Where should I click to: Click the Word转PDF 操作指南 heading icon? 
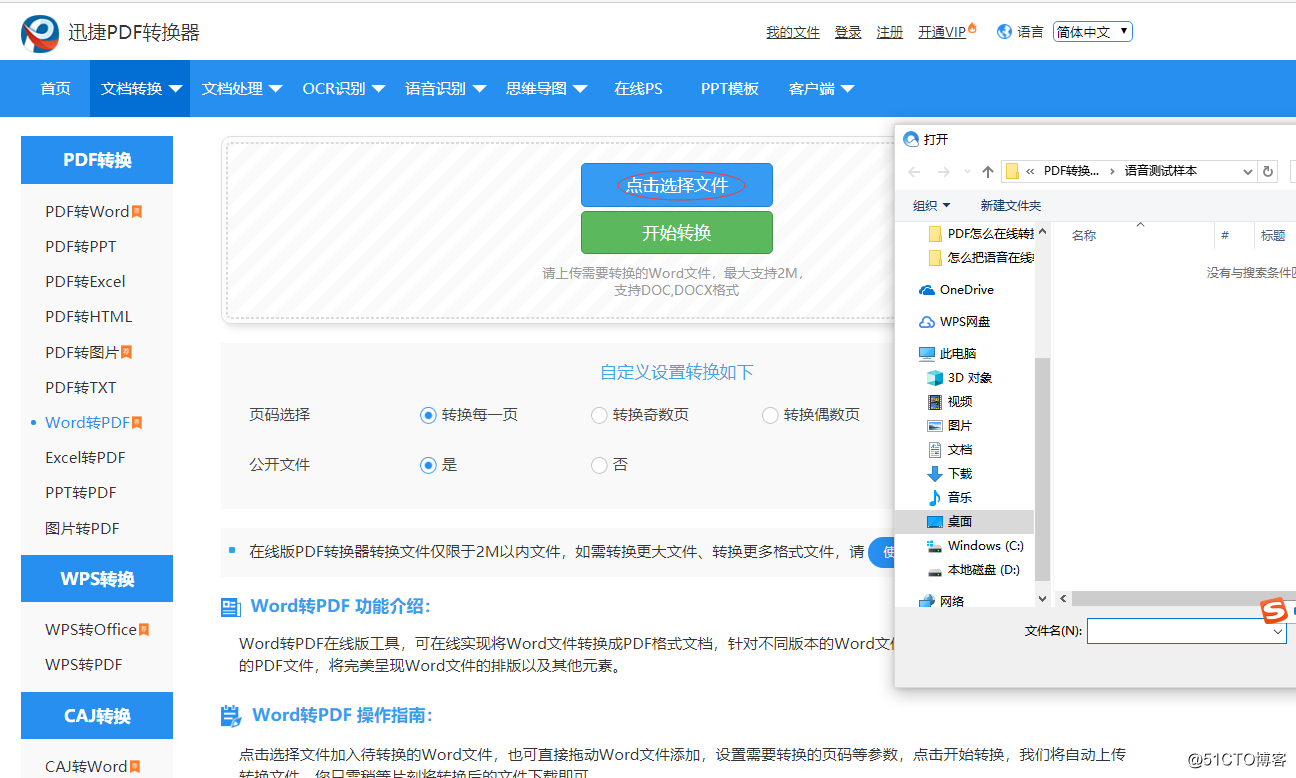tap(231, 715)
